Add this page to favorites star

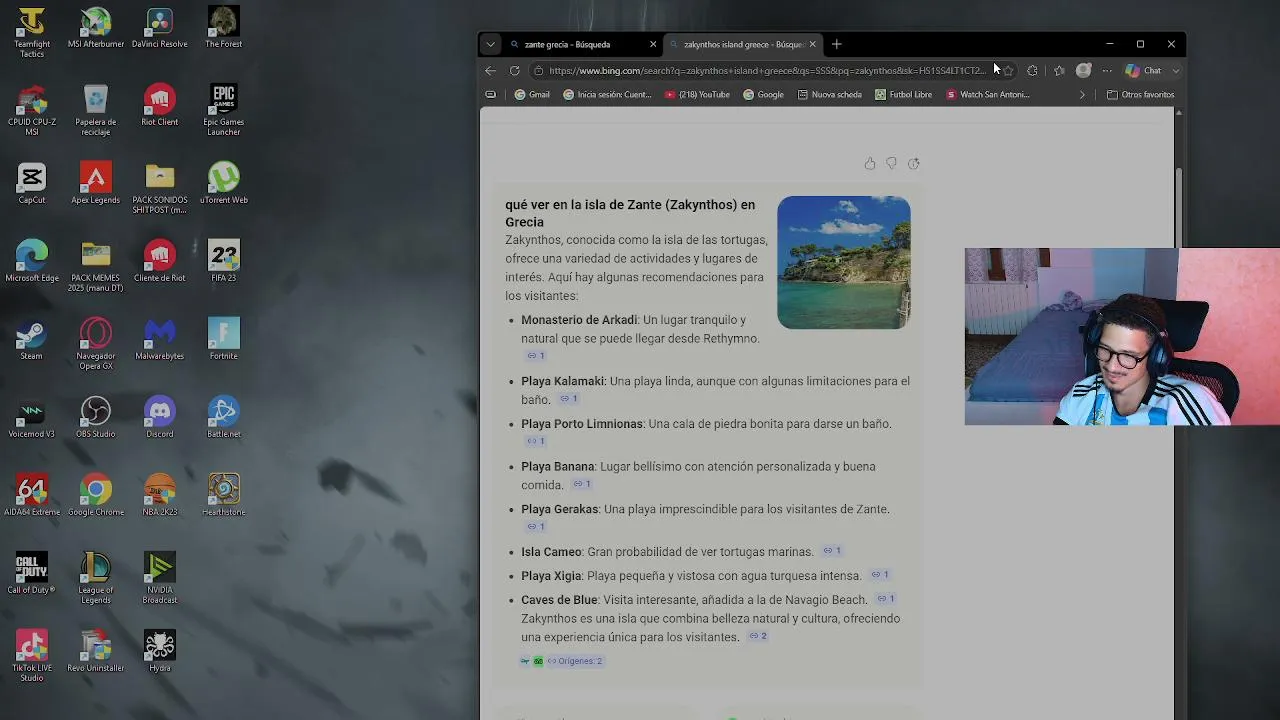point(1008,71)
